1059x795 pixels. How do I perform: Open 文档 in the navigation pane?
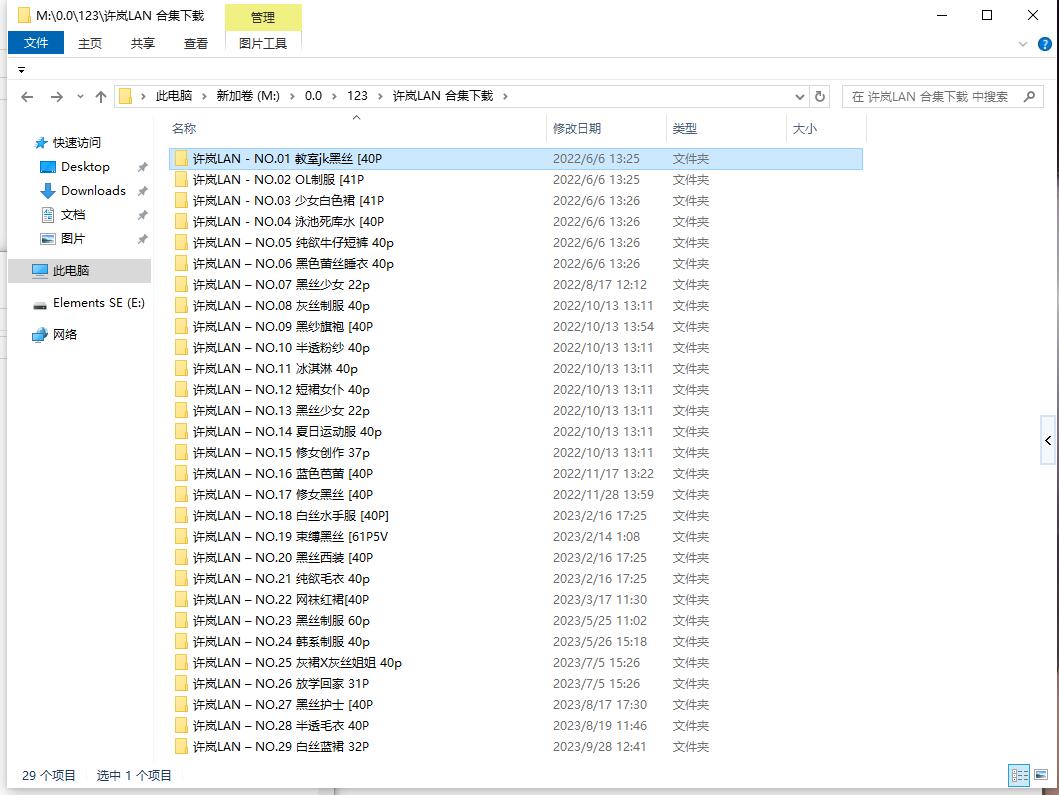point(73,215)
